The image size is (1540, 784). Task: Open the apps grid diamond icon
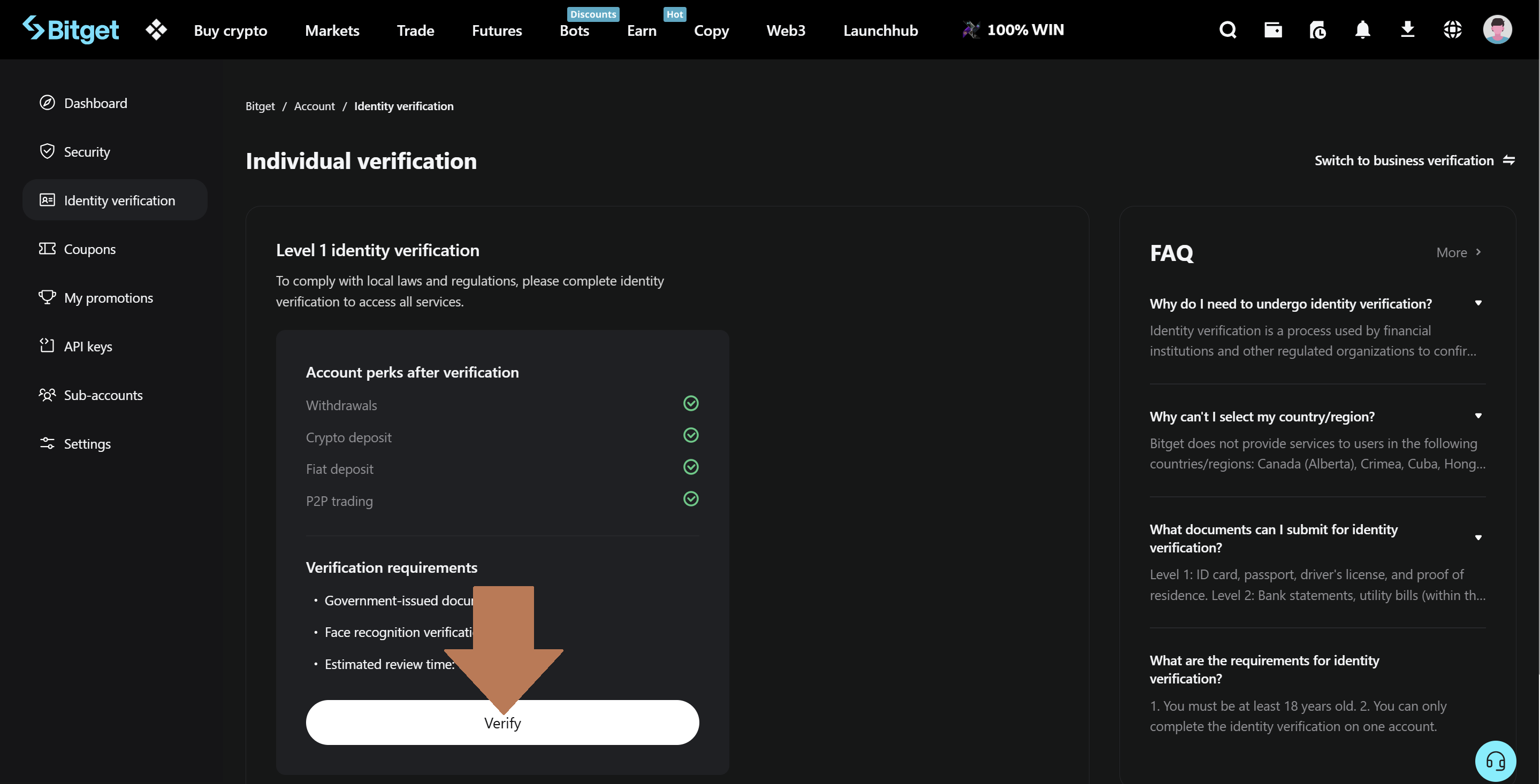(x=156, y=29)
